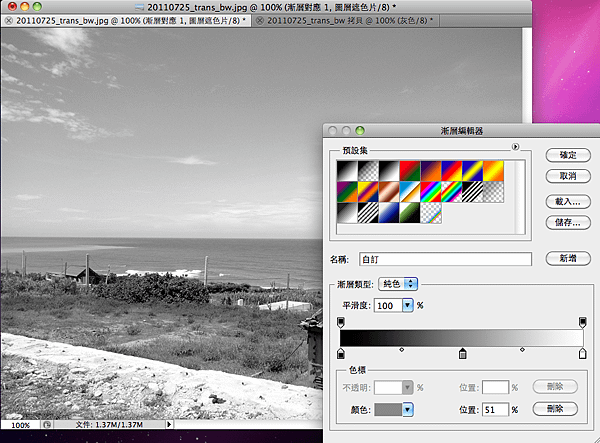Click on the black-to-white gradient bar
The height and width of the screenshot is (443, 600).
[461, 338]
